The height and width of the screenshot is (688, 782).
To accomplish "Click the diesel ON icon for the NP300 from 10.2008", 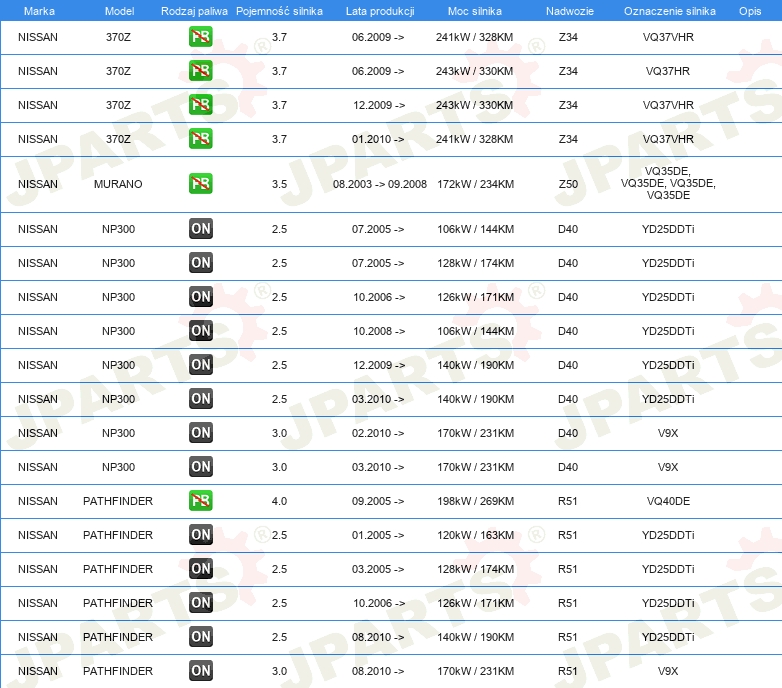I will (x=200, y=331).
